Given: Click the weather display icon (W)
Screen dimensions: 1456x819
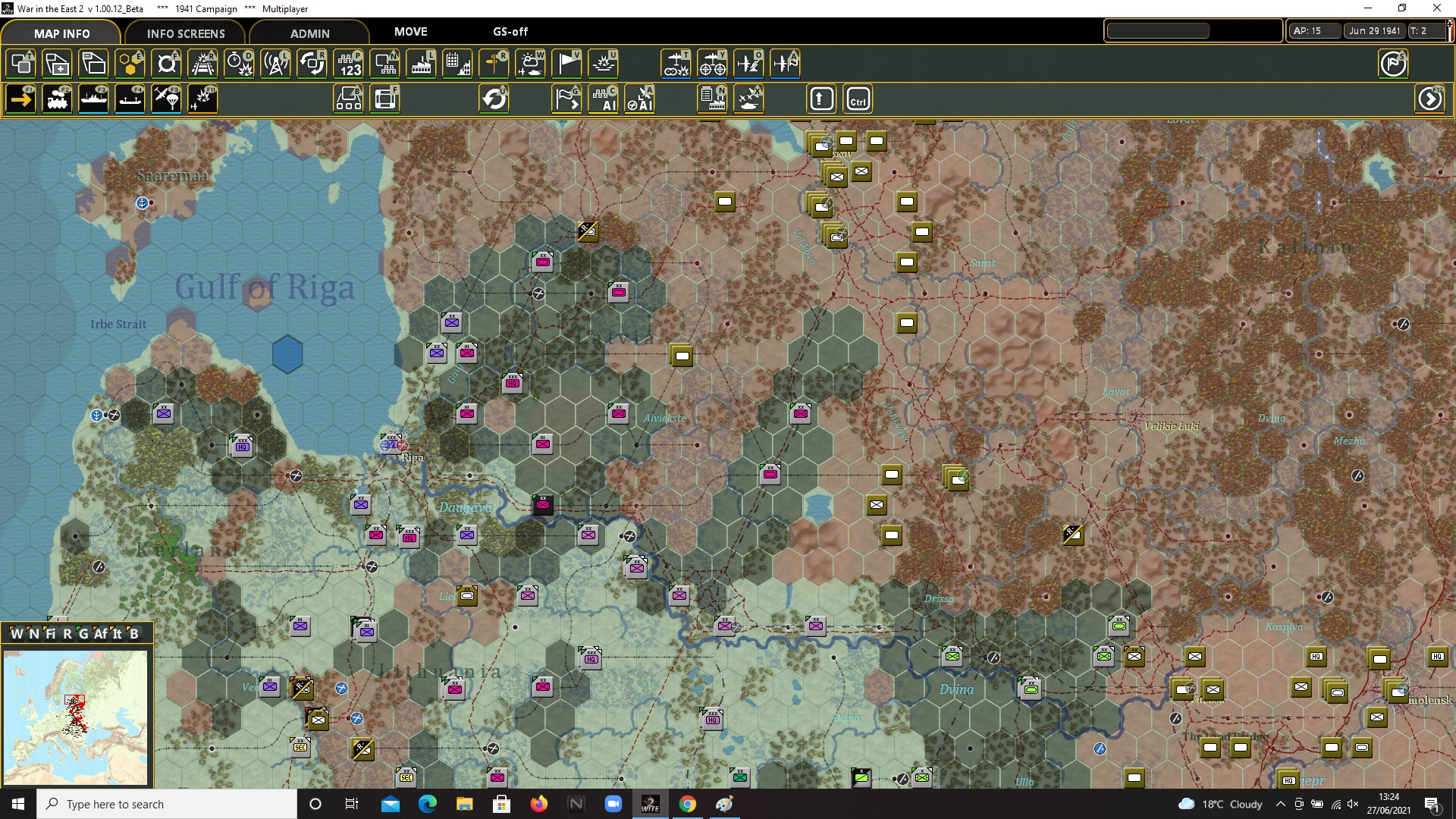Looking at the screenshot, I should [x=530, y=64].
